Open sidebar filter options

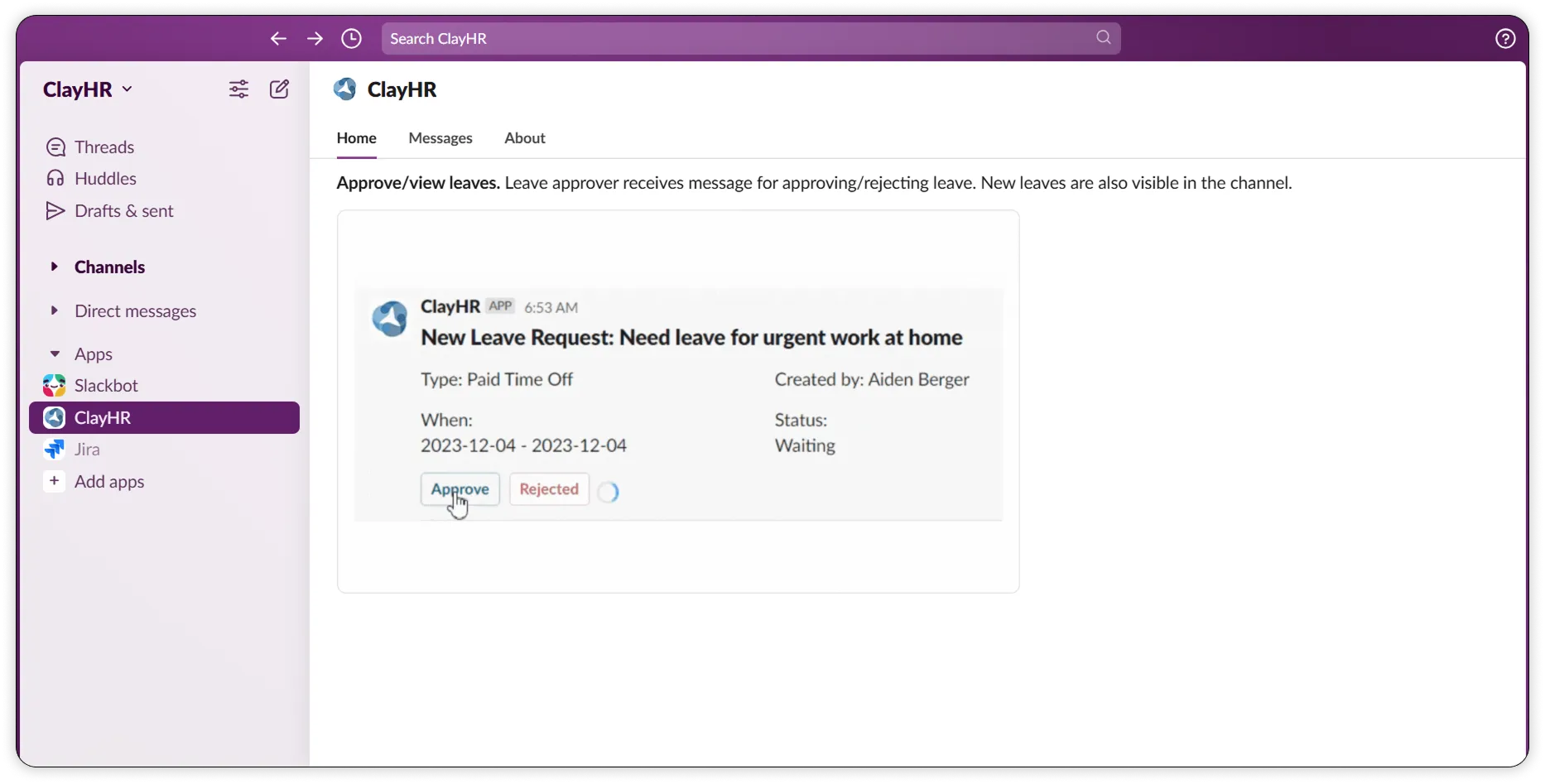tap(238, 89)
